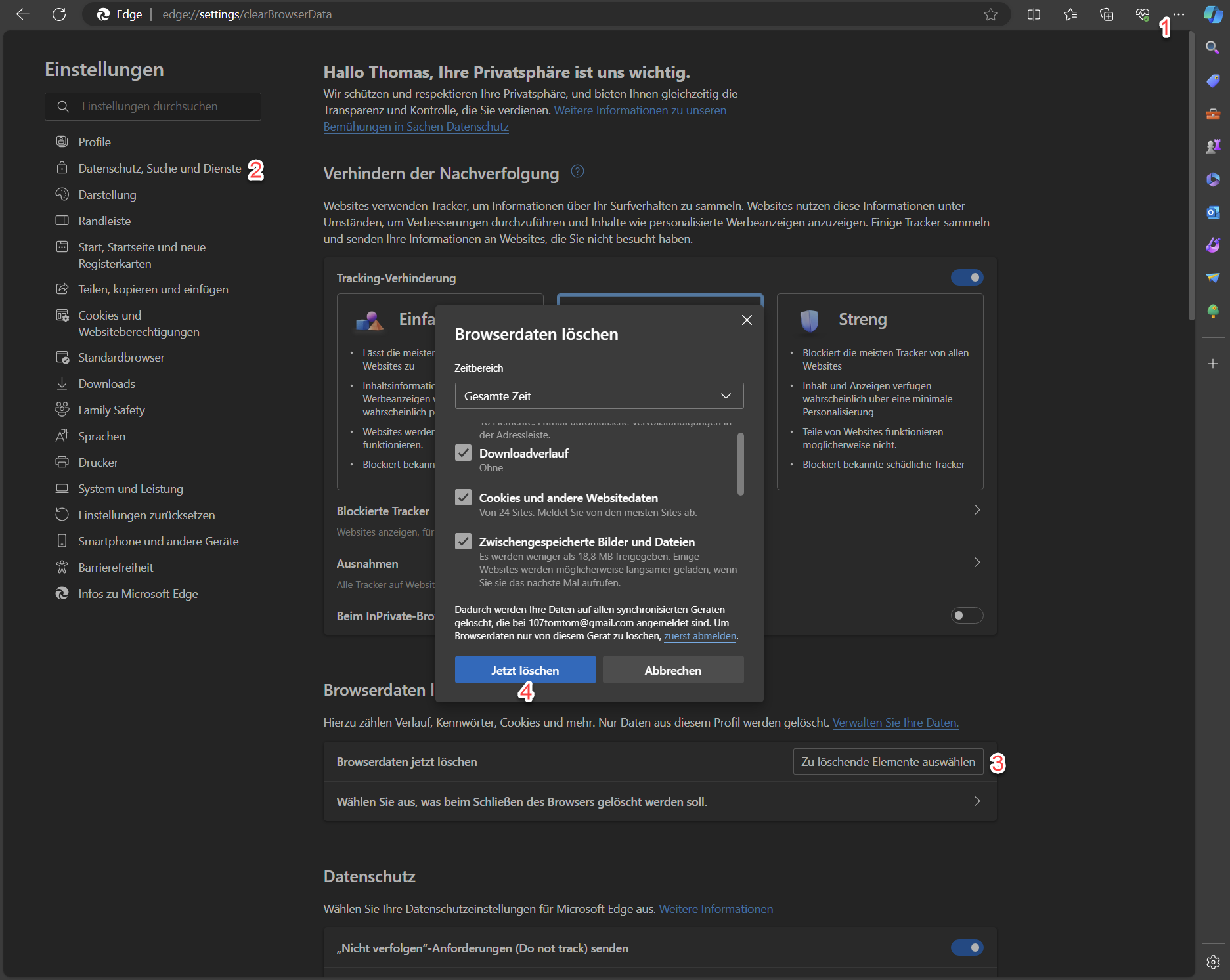Go back with the browser back arrow
1230x980 pixels.
click(23, 14)
